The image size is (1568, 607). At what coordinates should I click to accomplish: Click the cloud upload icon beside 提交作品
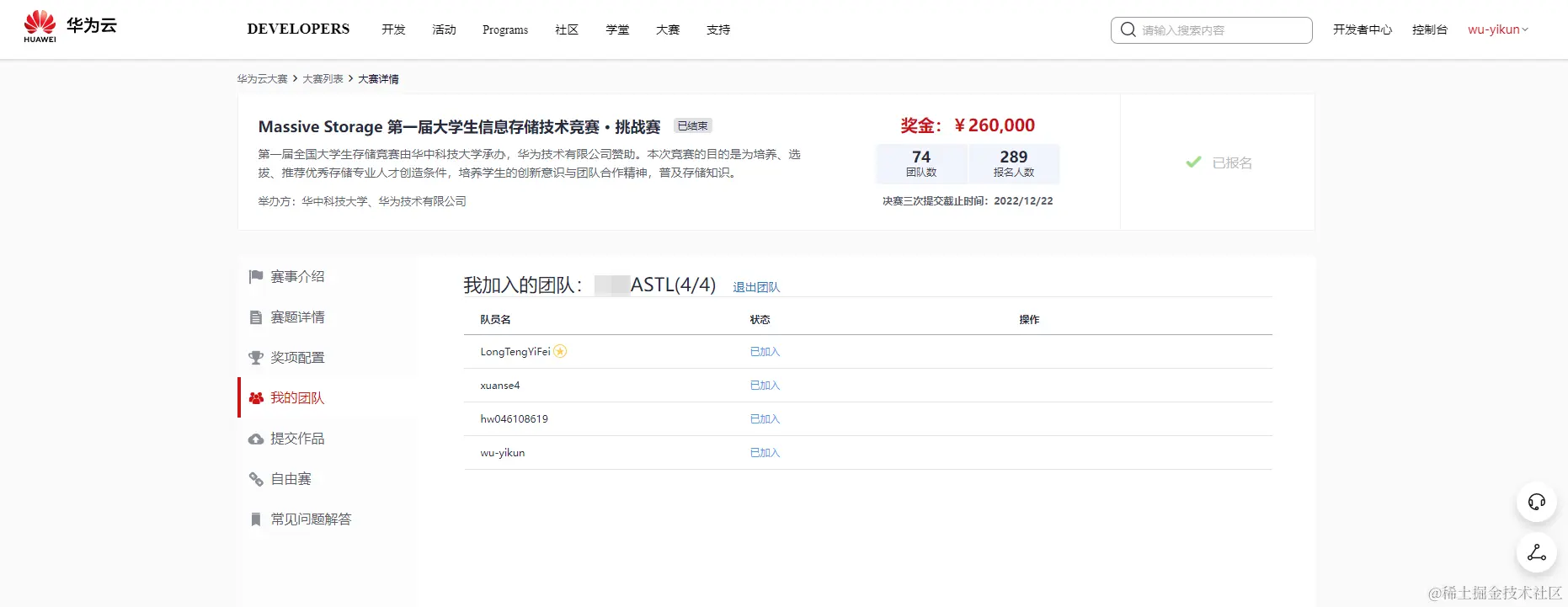click(x=256, y=439)
